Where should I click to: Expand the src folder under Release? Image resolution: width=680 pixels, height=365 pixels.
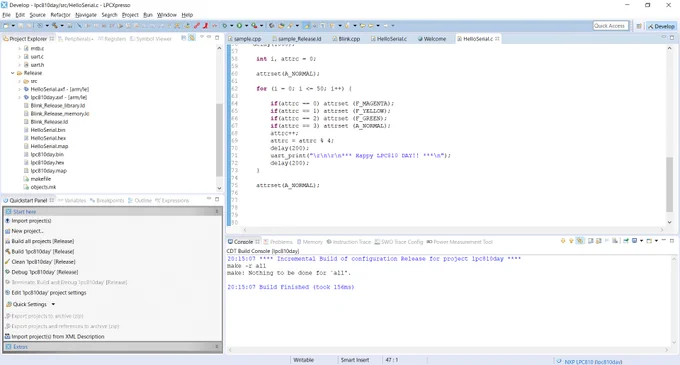pos(20,81)
